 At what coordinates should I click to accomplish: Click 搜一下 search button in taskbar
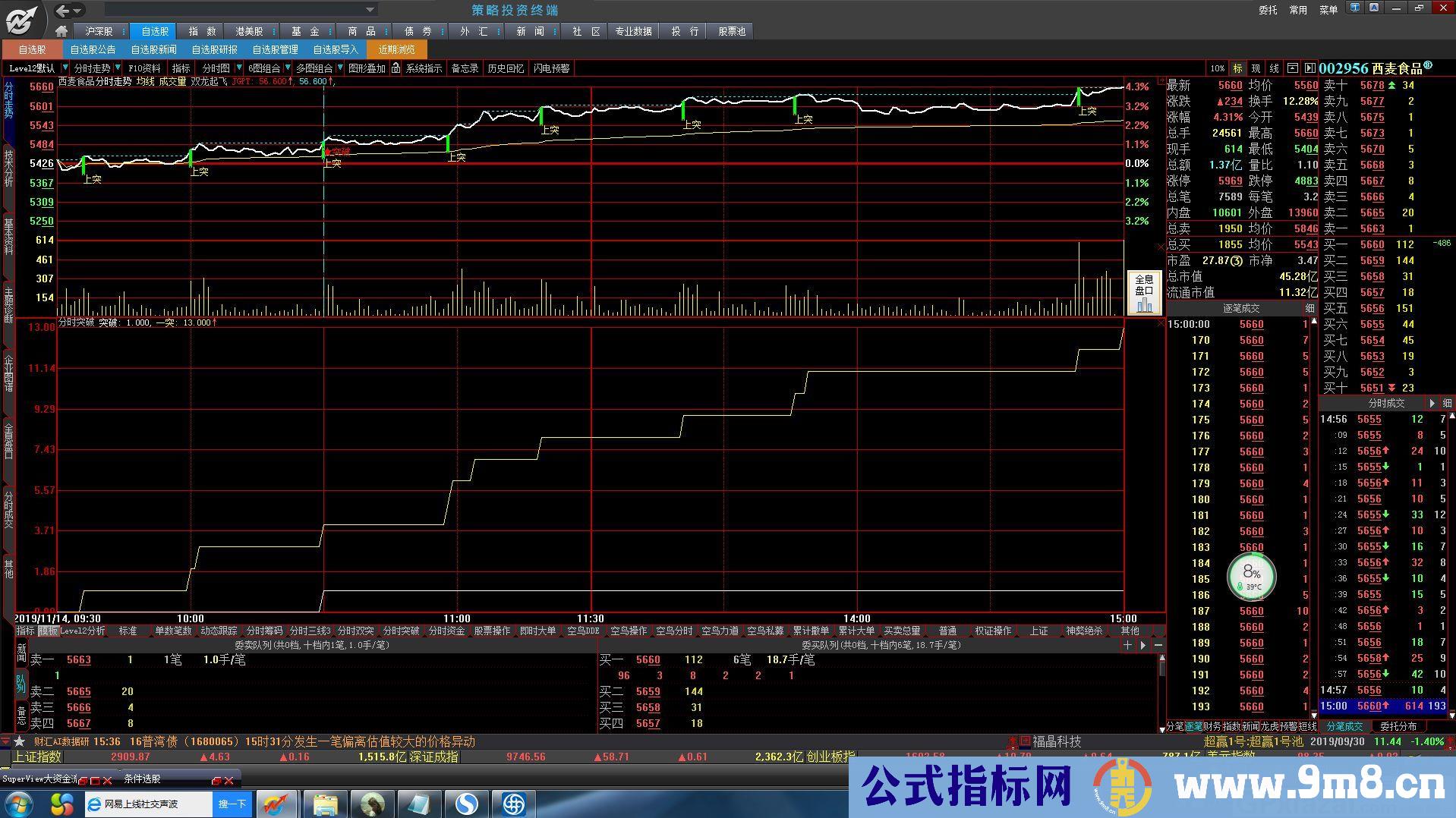tap(232, 804)
